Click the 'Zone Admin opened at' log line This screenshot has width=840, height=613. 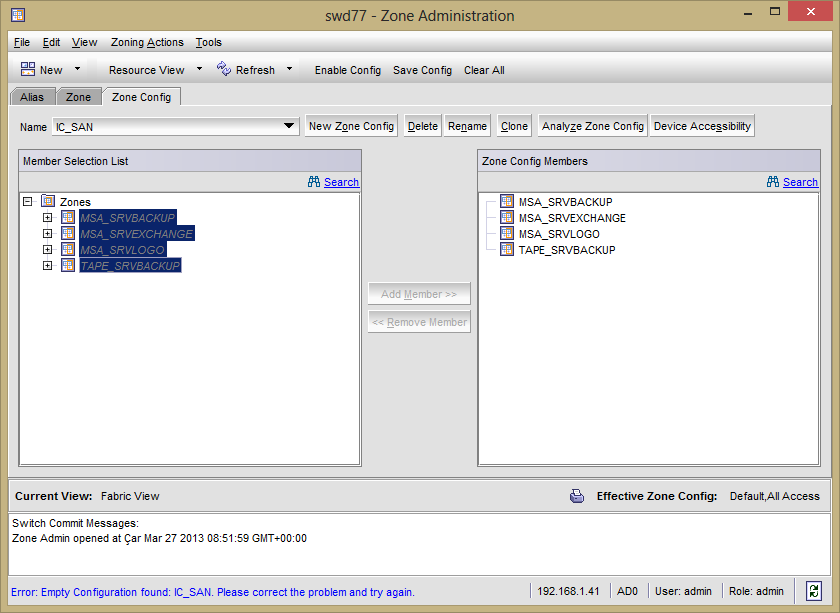click(159, 538)
